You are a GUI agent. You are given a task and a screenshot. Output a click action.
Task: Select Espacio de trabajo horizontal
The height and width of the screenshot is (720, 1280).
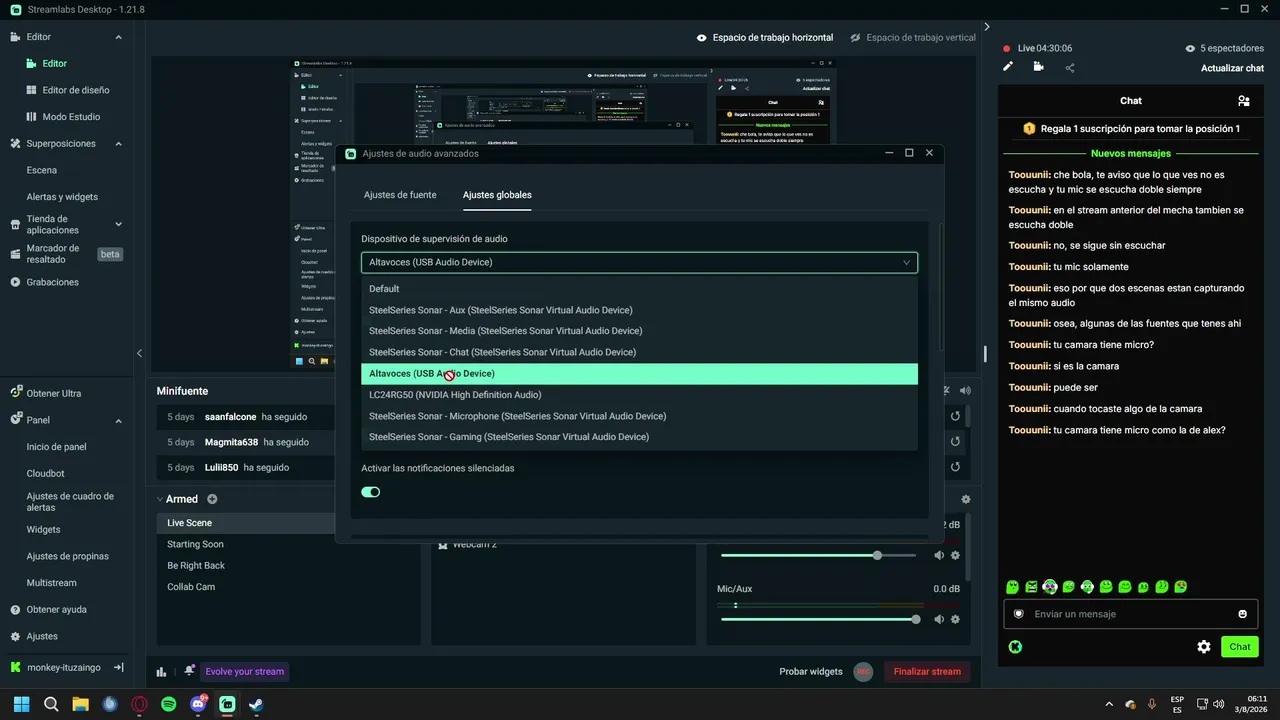tap(765, 38)
